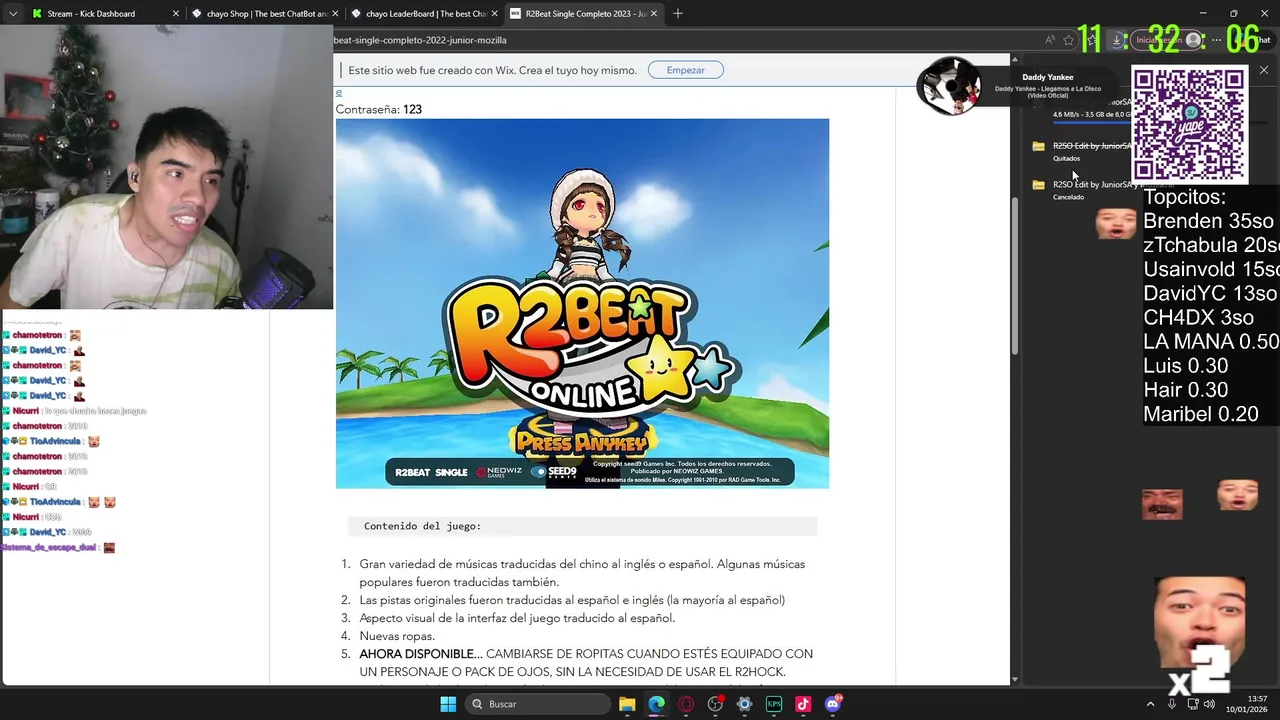Open the downloads toolbar icon

[1118, 40]
